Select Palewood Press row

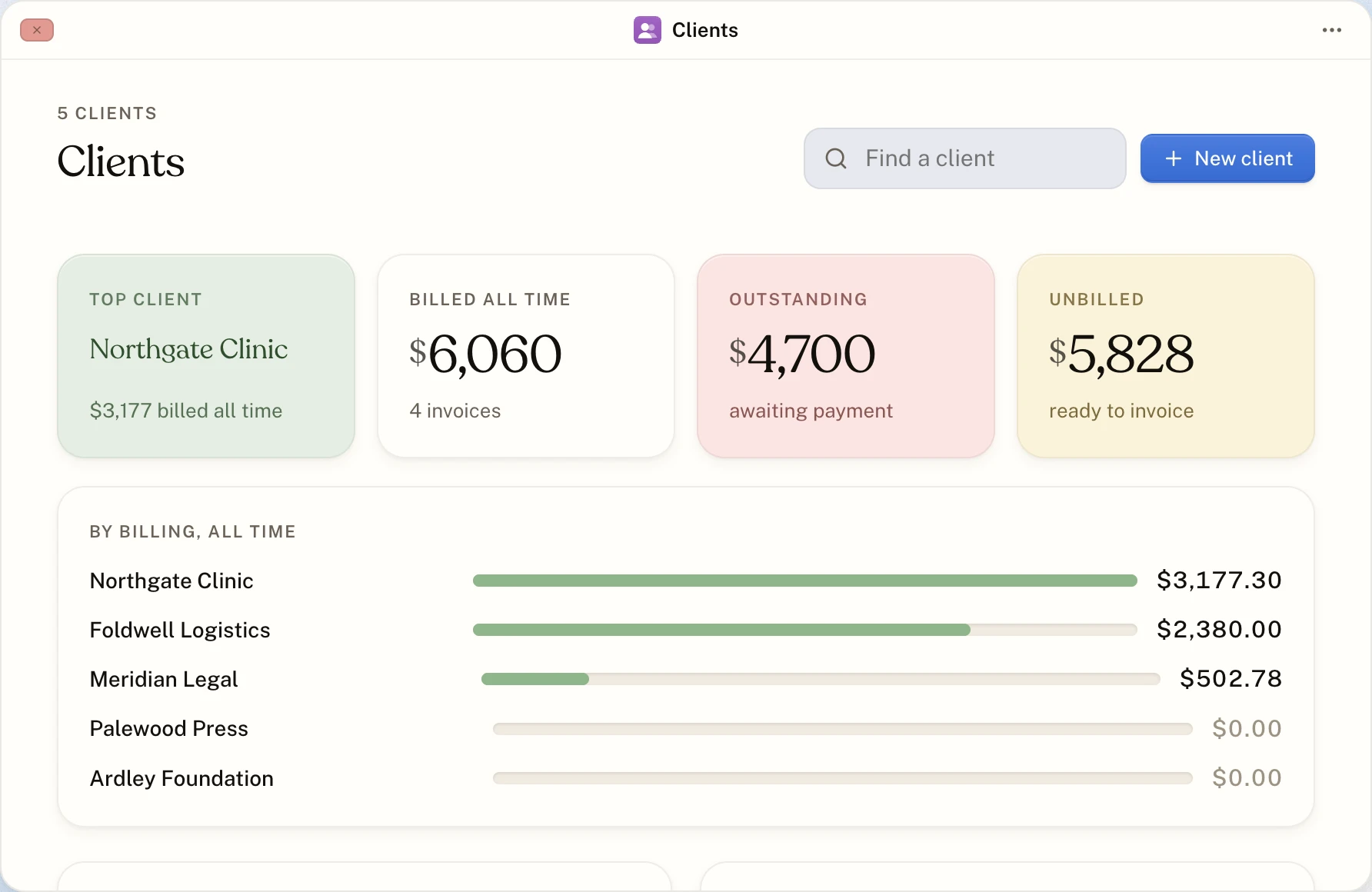[x=686, y=728]
